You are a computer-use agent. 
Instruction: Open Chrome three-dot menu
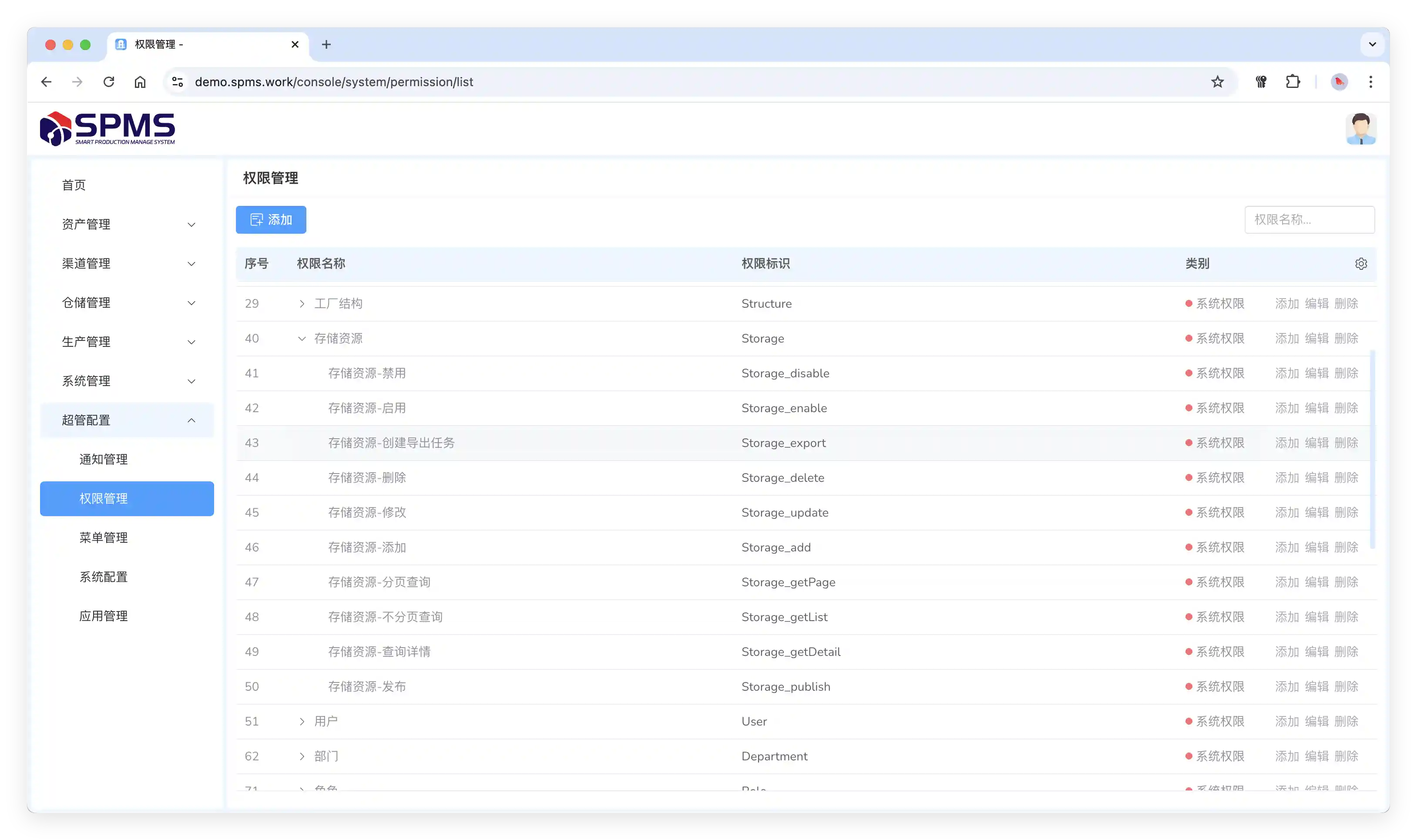click(x=1370, y=82)
